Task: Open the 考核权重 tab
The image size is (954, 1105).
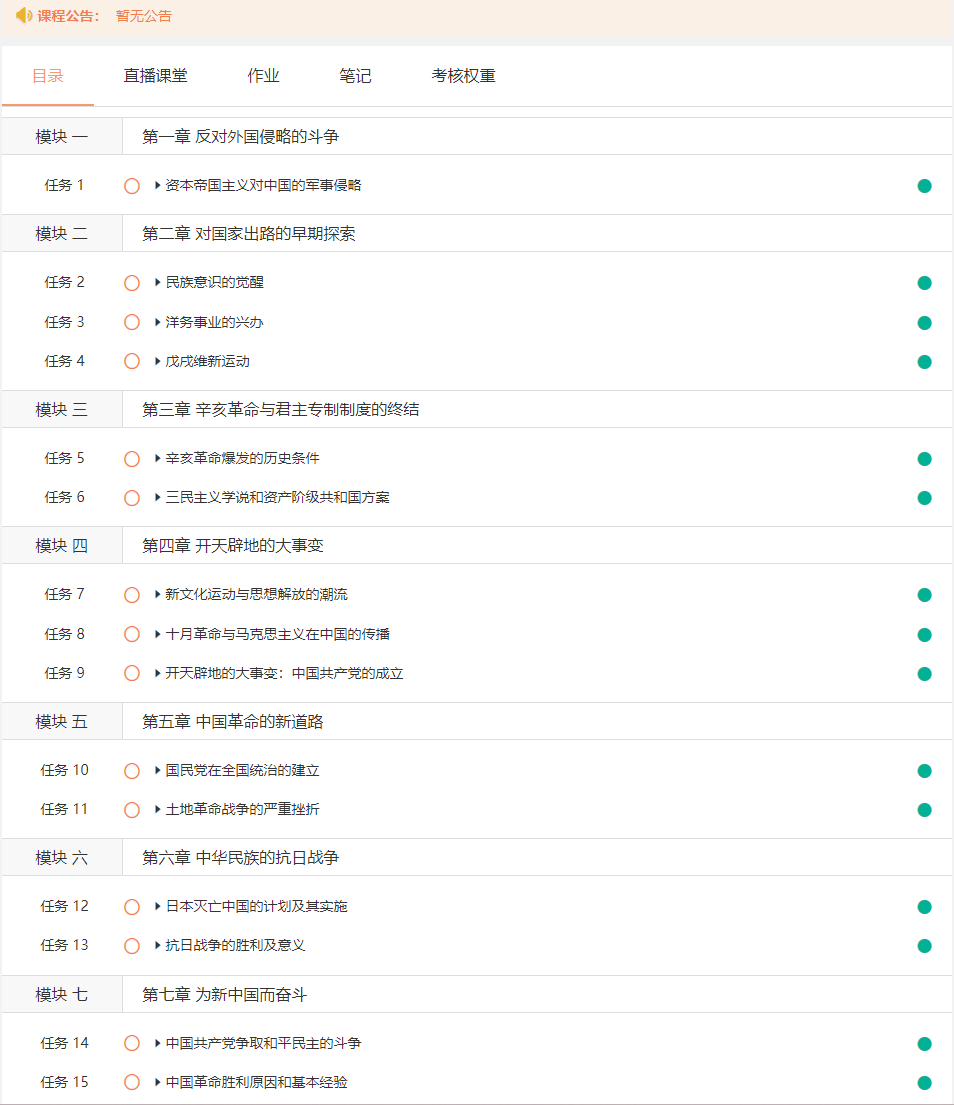Action: [x=463, y=75]
